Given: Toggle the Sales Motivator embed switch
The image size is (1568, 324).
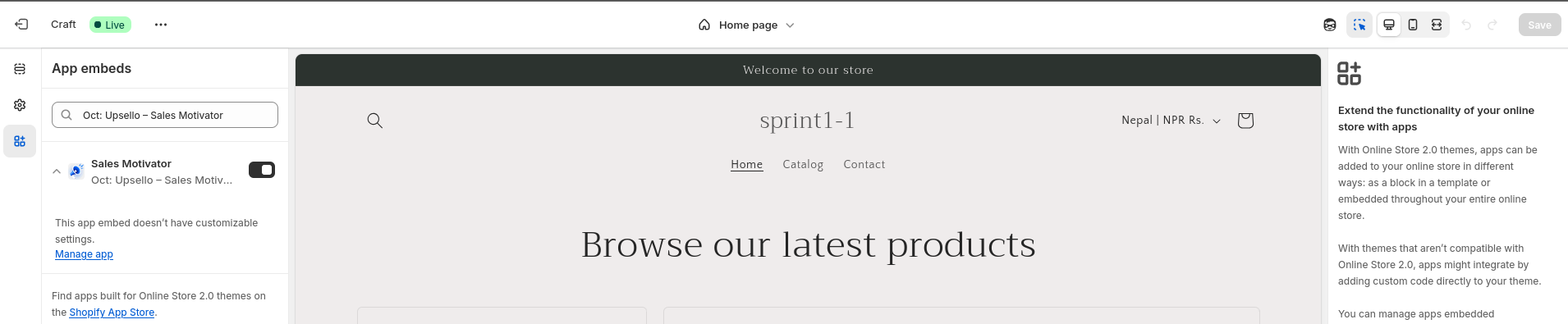Looking at the screenshot, I should click(262, 170).
